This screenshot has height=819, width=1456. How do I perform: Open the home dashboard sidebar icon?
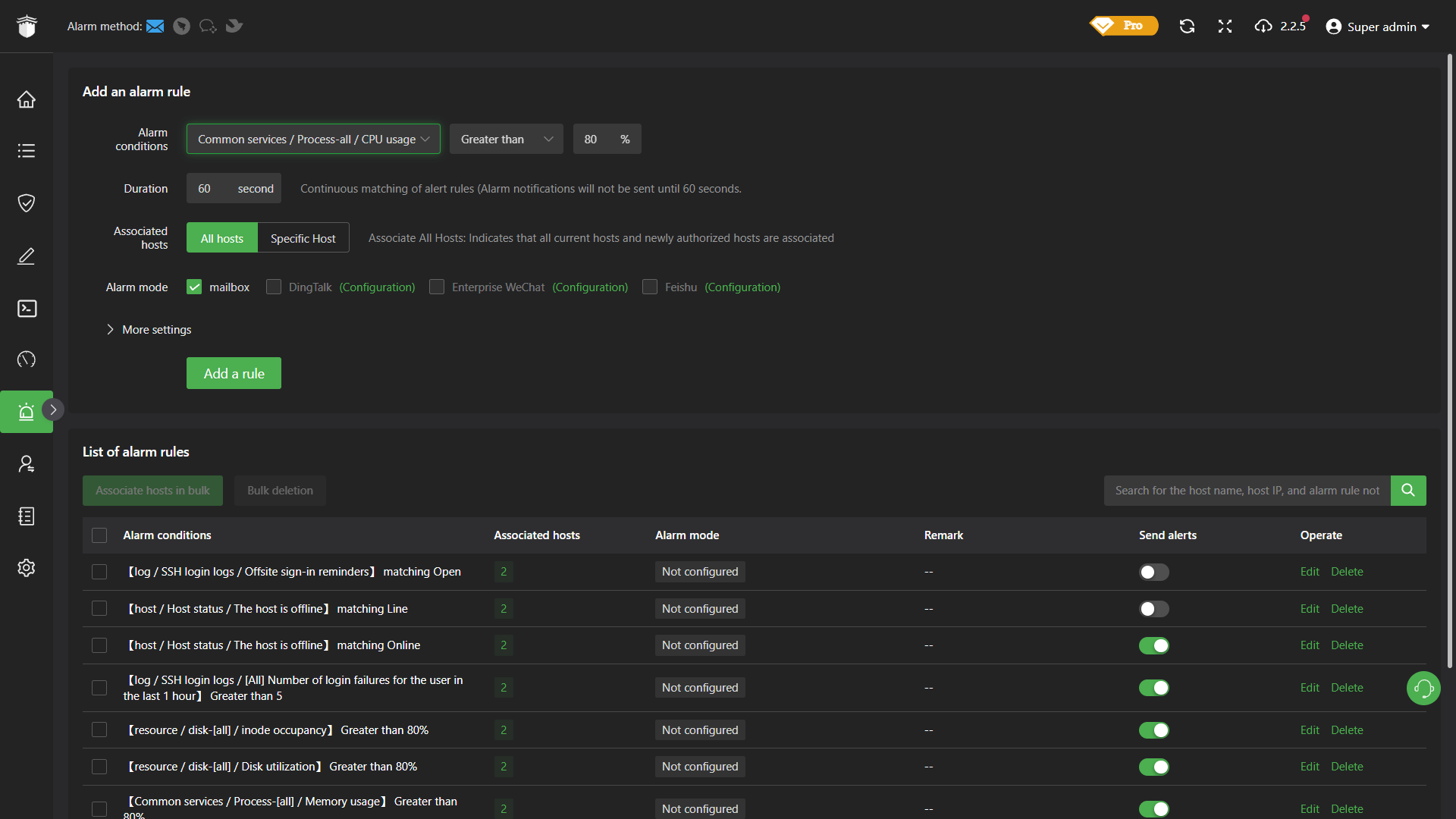click(27, 99)
